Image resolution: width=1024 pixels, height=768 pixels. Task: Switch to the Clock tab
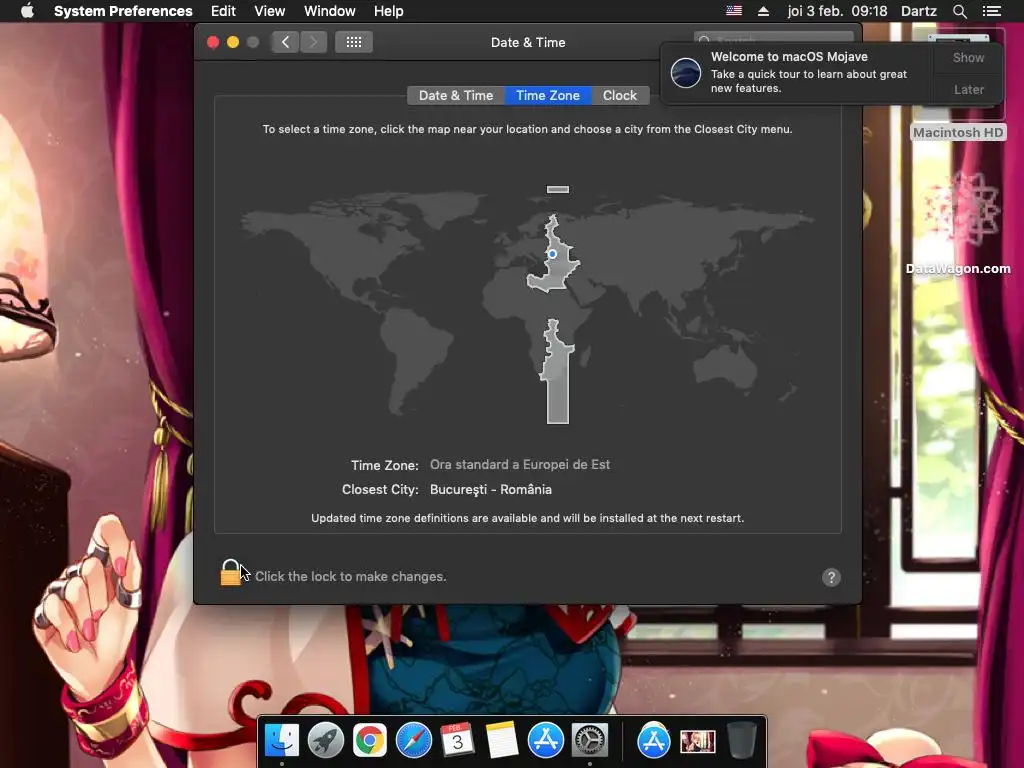pos(620,95)
